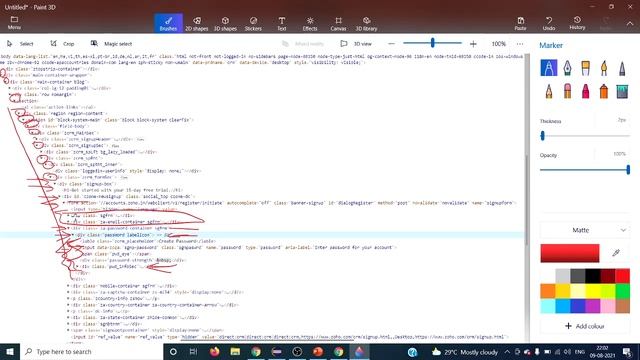
Task: Select the Calligraphy pen brush
Action: [567, 68]
